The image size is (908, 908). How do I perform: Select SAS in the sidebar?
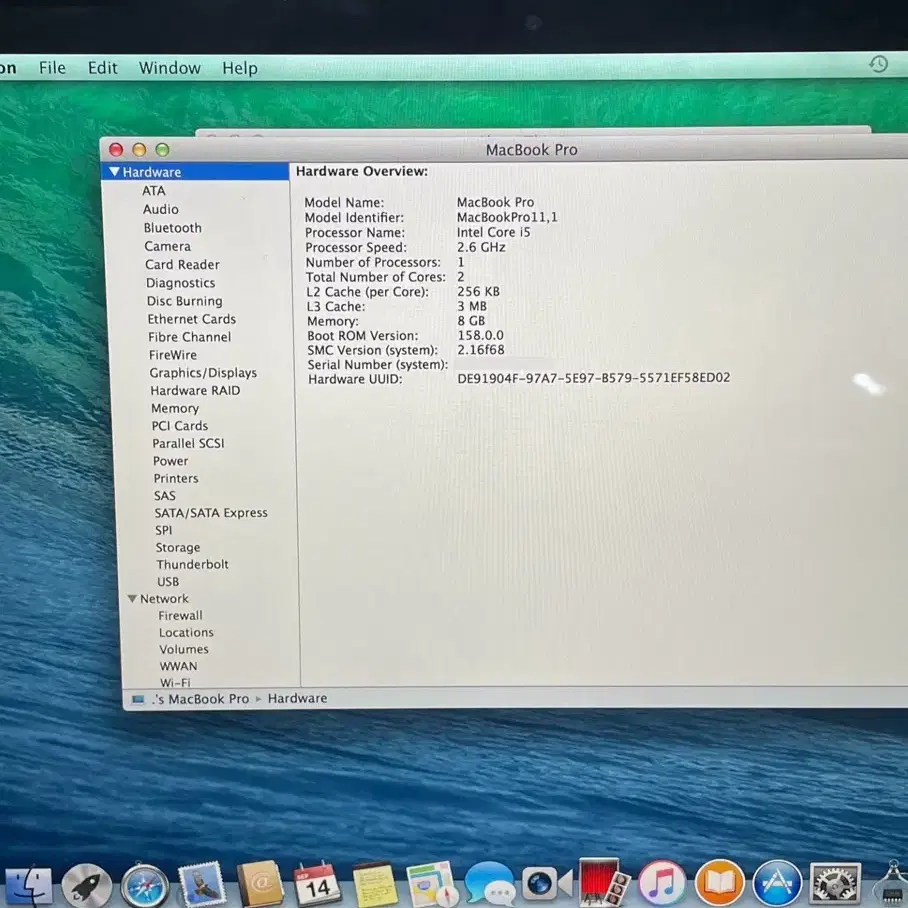coord(164,496)
